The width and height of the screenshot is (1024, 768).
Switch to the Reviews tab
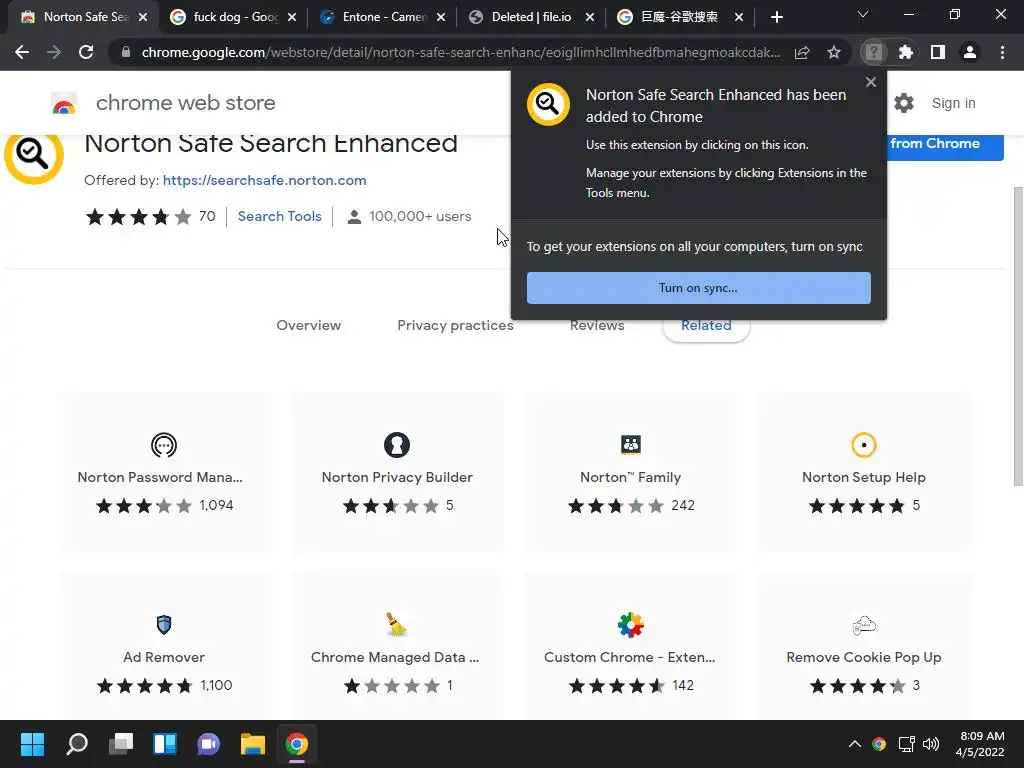click(597, 326)
